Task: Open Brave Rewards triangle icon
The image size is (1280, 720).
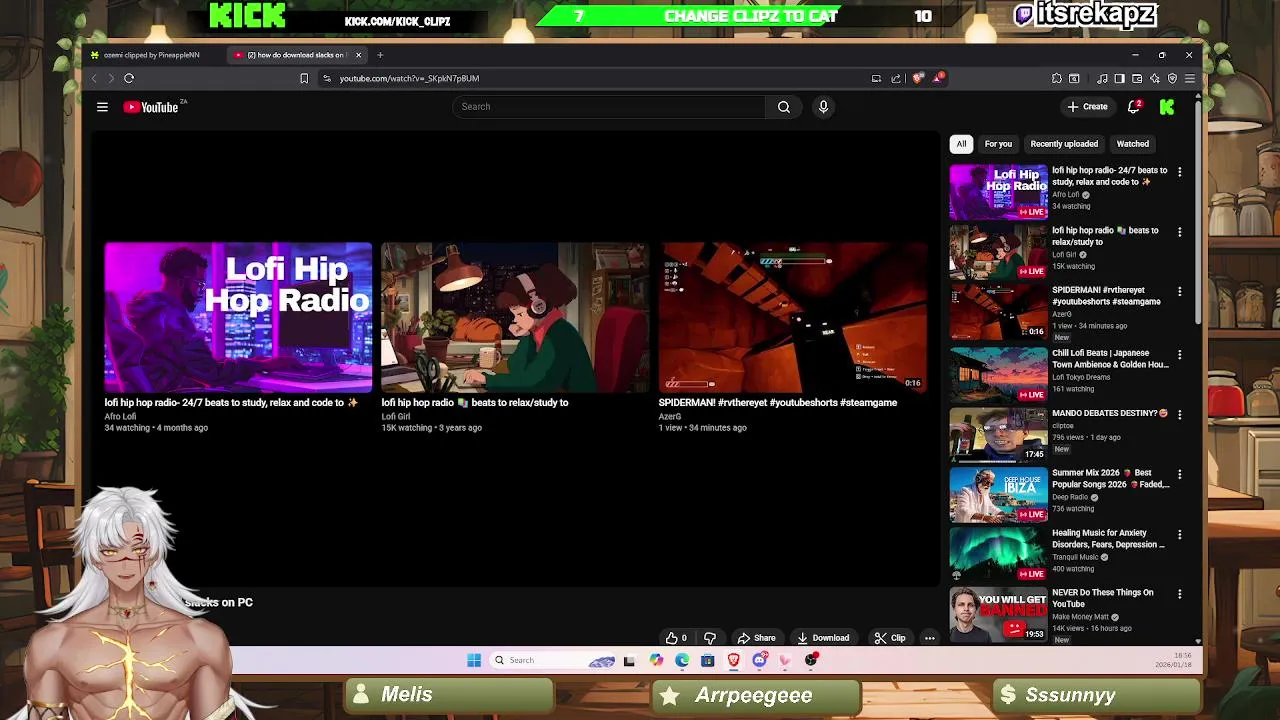Action: click(x=938, y=78)
